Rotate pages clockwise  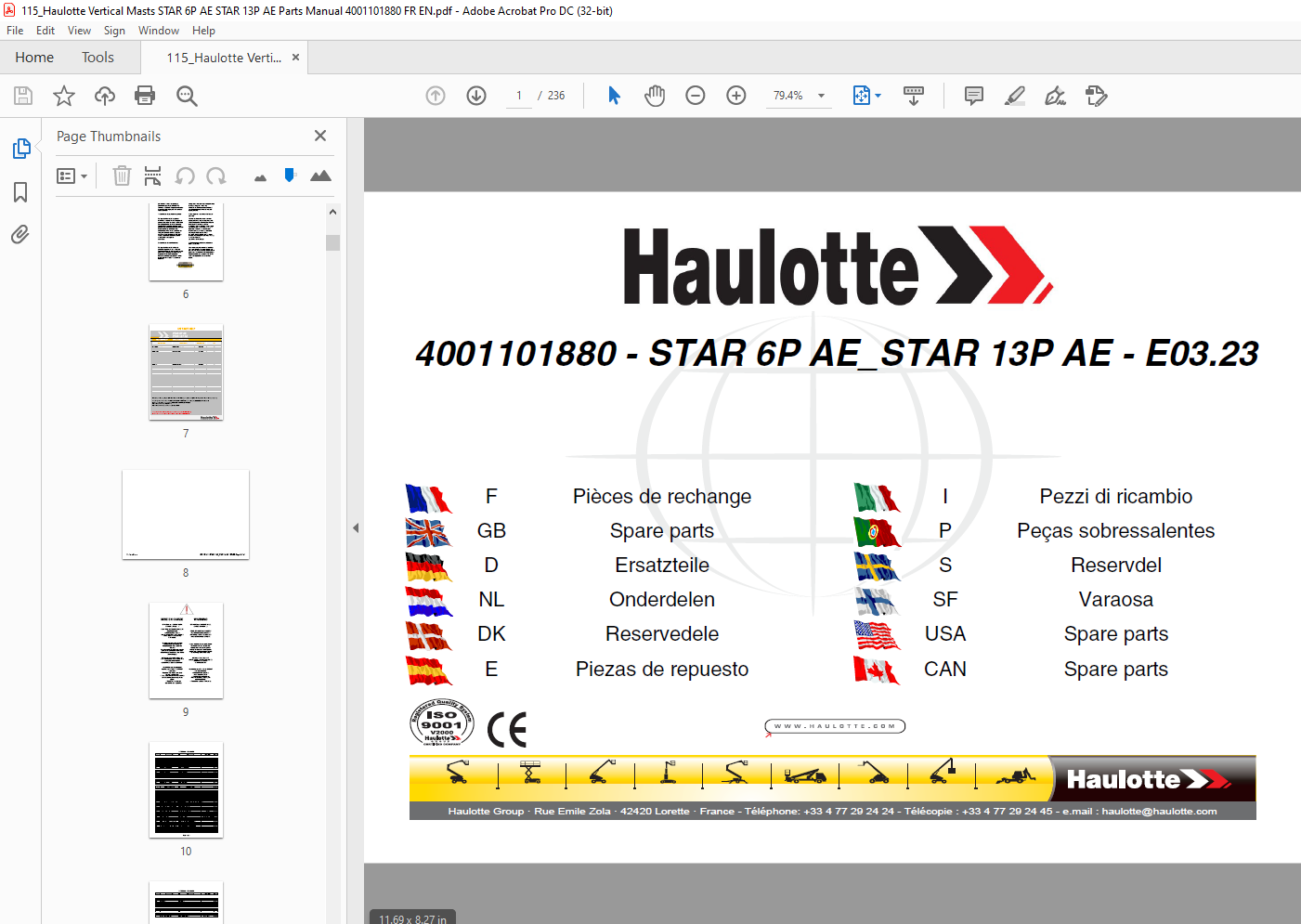216,176
